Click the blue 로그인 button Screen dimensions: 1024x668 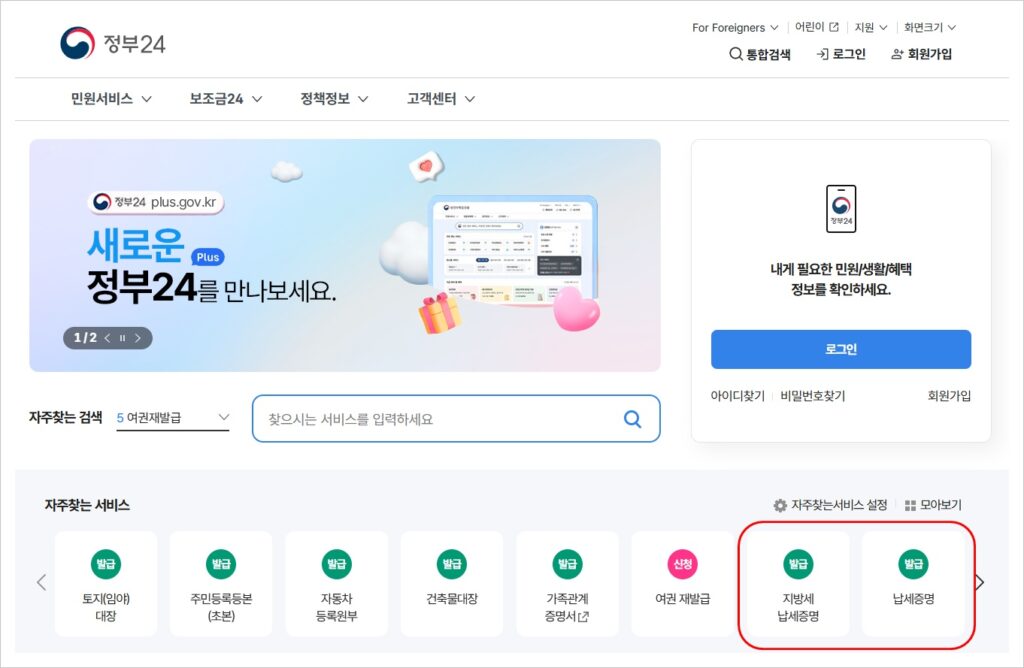click(840, 349)
